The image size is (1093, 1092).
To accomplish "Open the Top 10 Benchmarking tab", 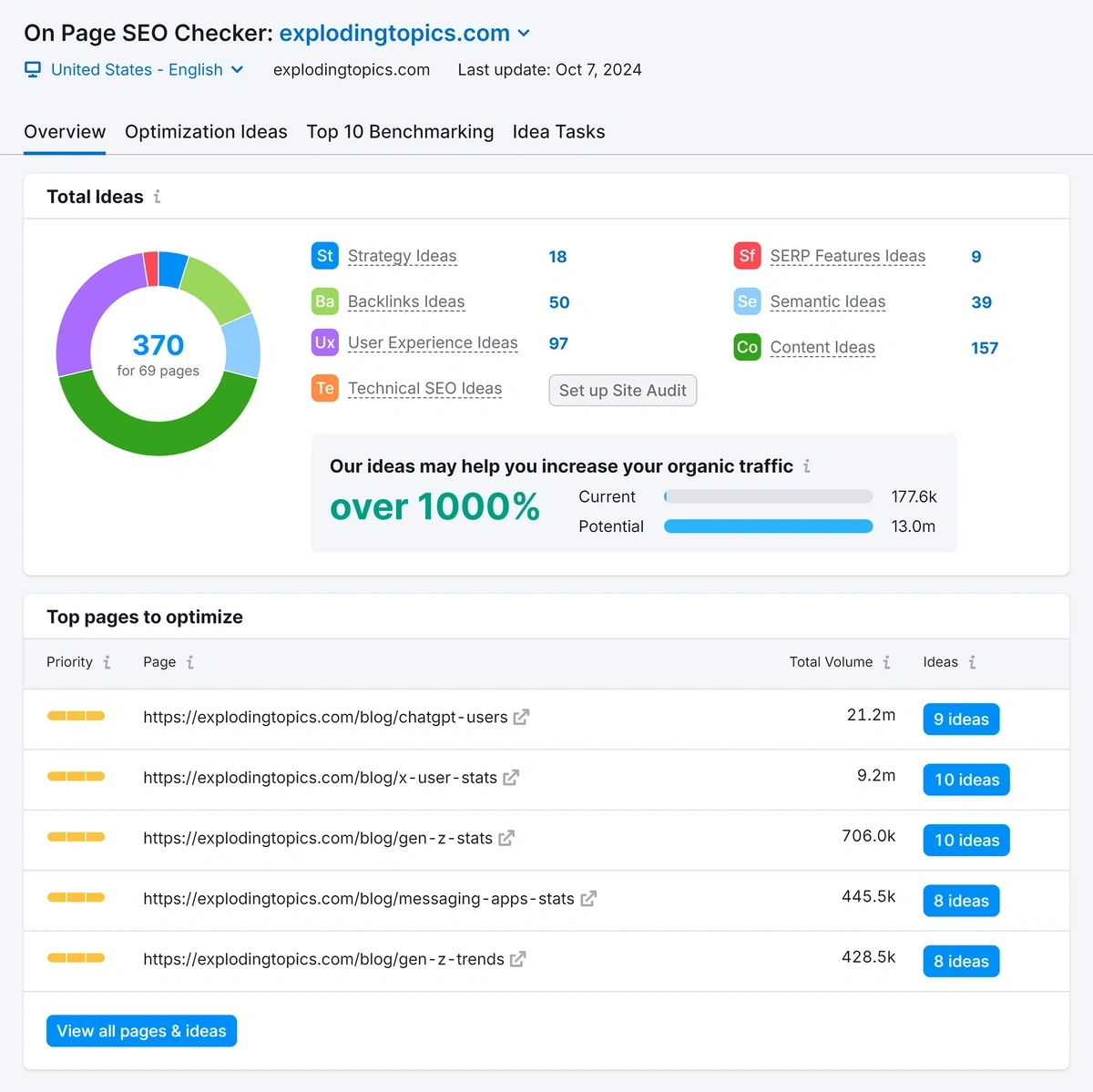I will [400, 132].
